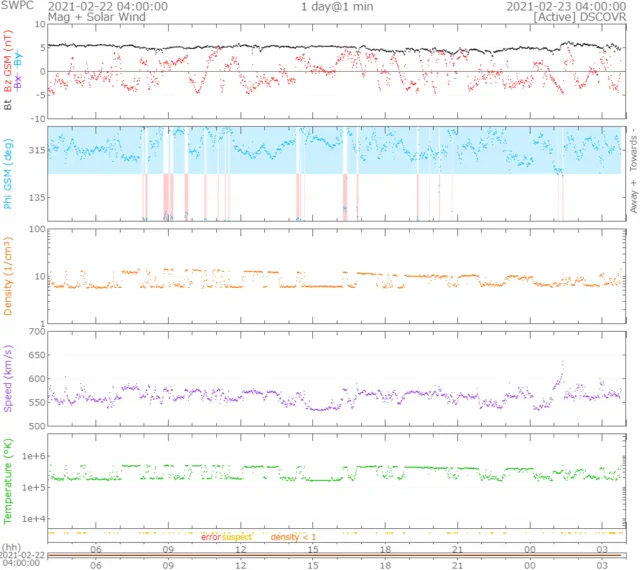Select the start time 2021-02-22 04:00:00

pyautogui.click(x=108, y=6)
